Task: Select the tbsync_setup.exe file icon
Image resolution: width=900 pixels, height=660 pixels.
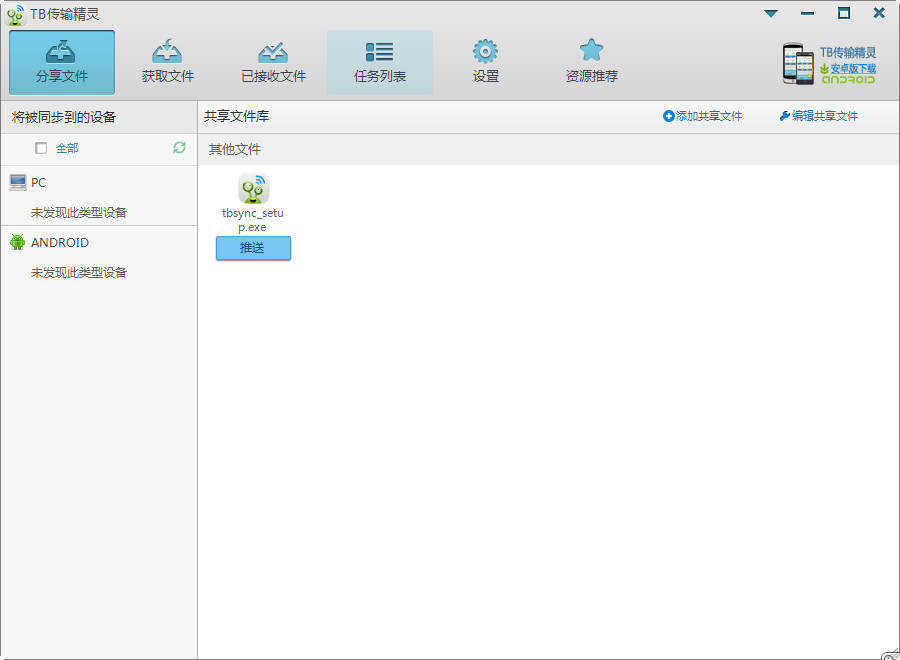Action: click(253, 189)
